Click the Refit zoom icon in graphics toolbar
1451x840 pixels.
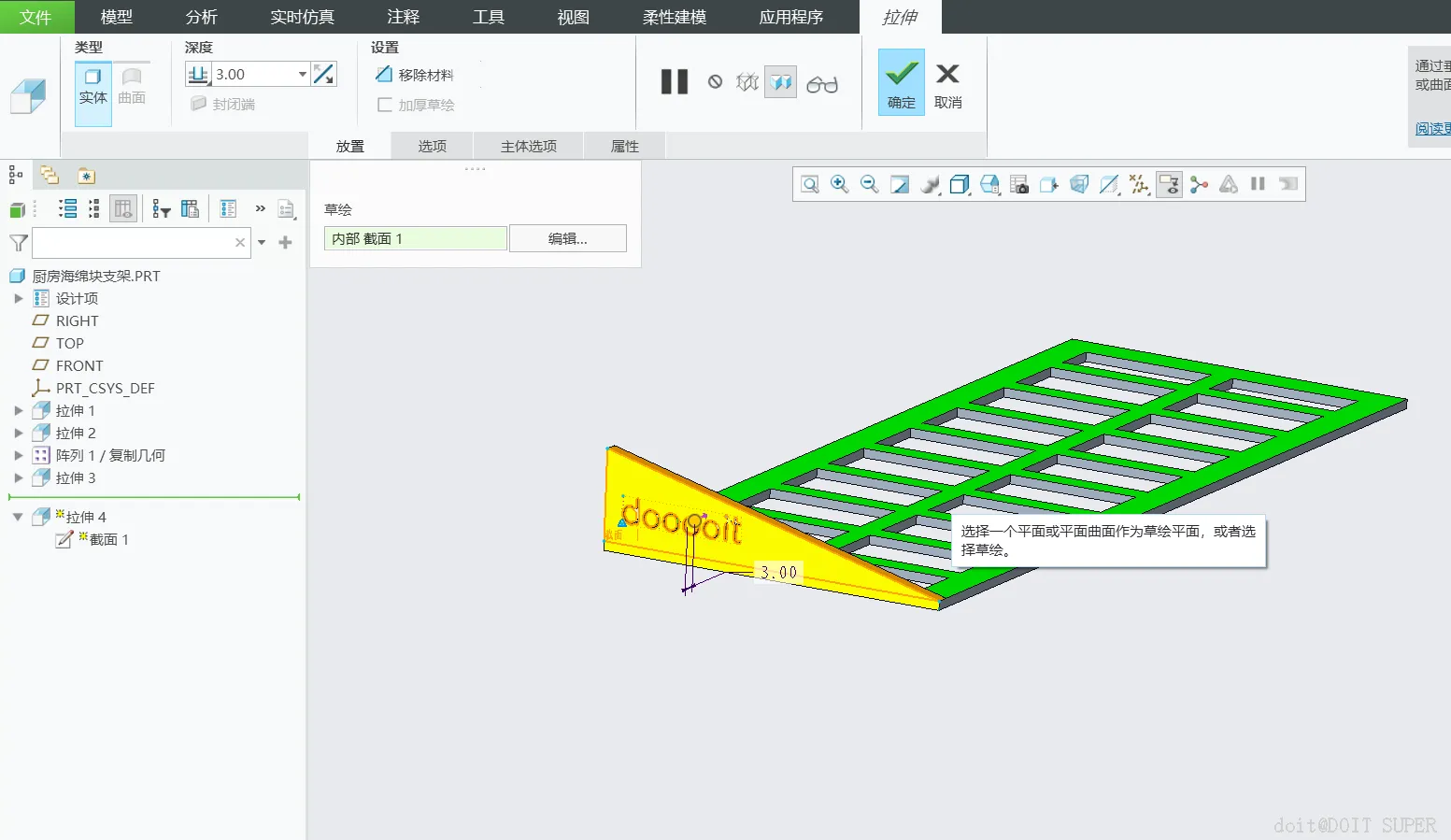point(810,185)
